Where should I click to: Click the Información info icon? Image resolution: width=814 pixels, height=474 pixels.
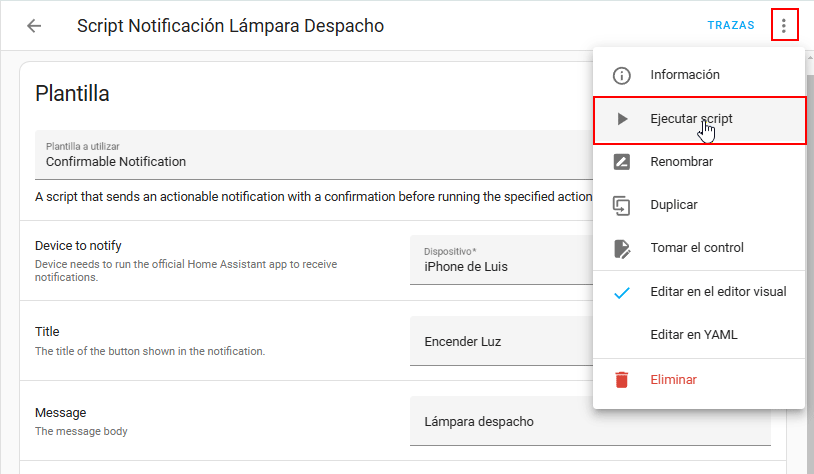click(x=622, y=75)
